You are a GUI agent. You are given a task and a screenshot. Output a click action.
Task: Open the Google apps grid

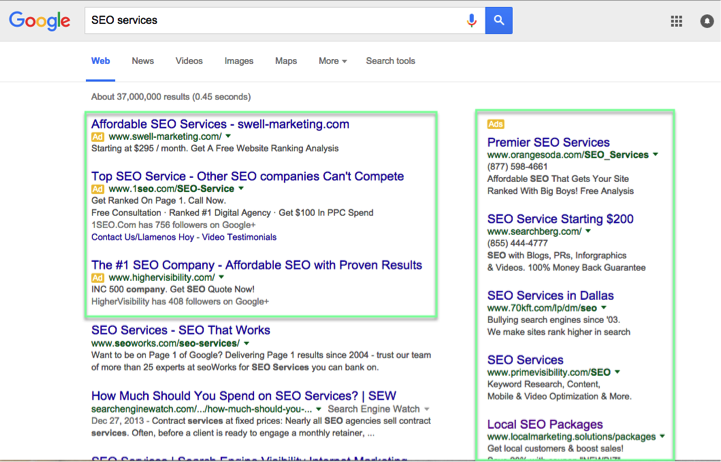(676, 21)
